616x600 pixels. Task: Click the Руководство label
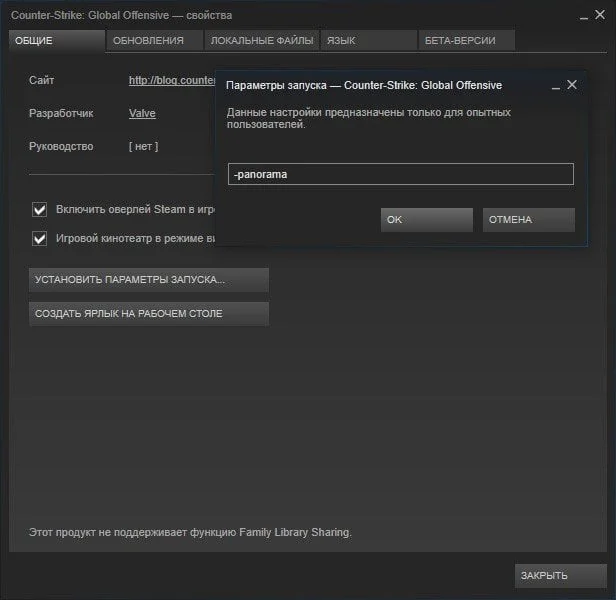pyautogui.click(x=61, y=147)
